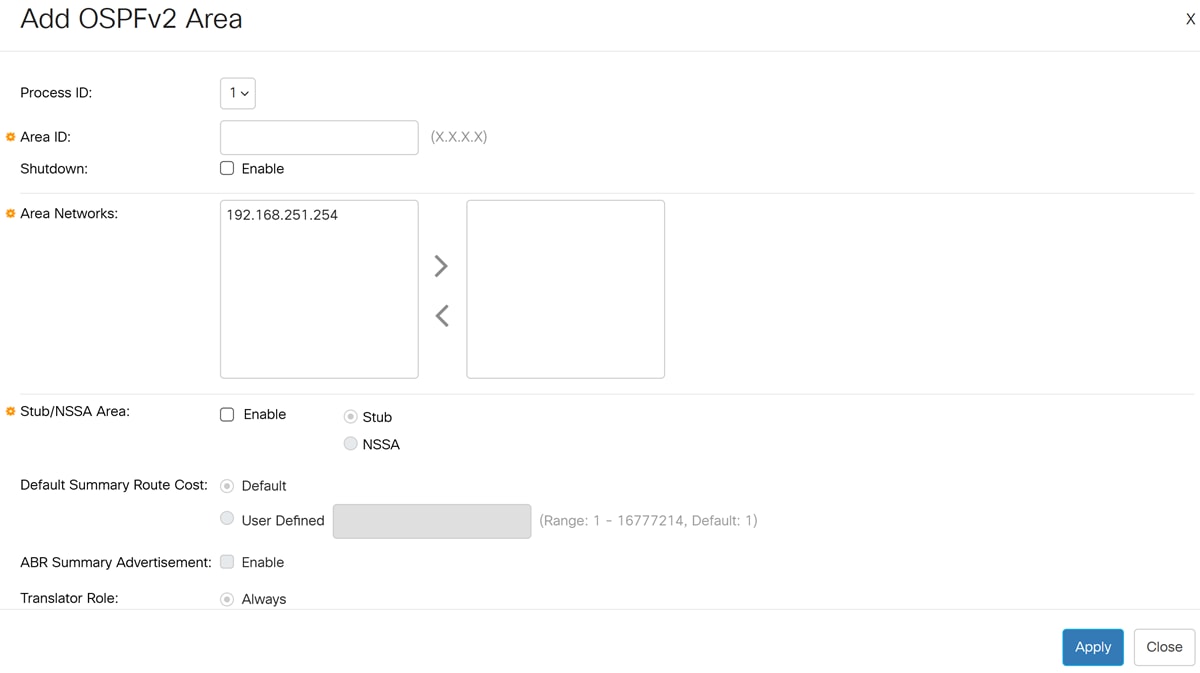Toggle ABR Summary Advertisement checkbox
The height and width of the screenshot is (673, 1200).
(x=227, y=562)
